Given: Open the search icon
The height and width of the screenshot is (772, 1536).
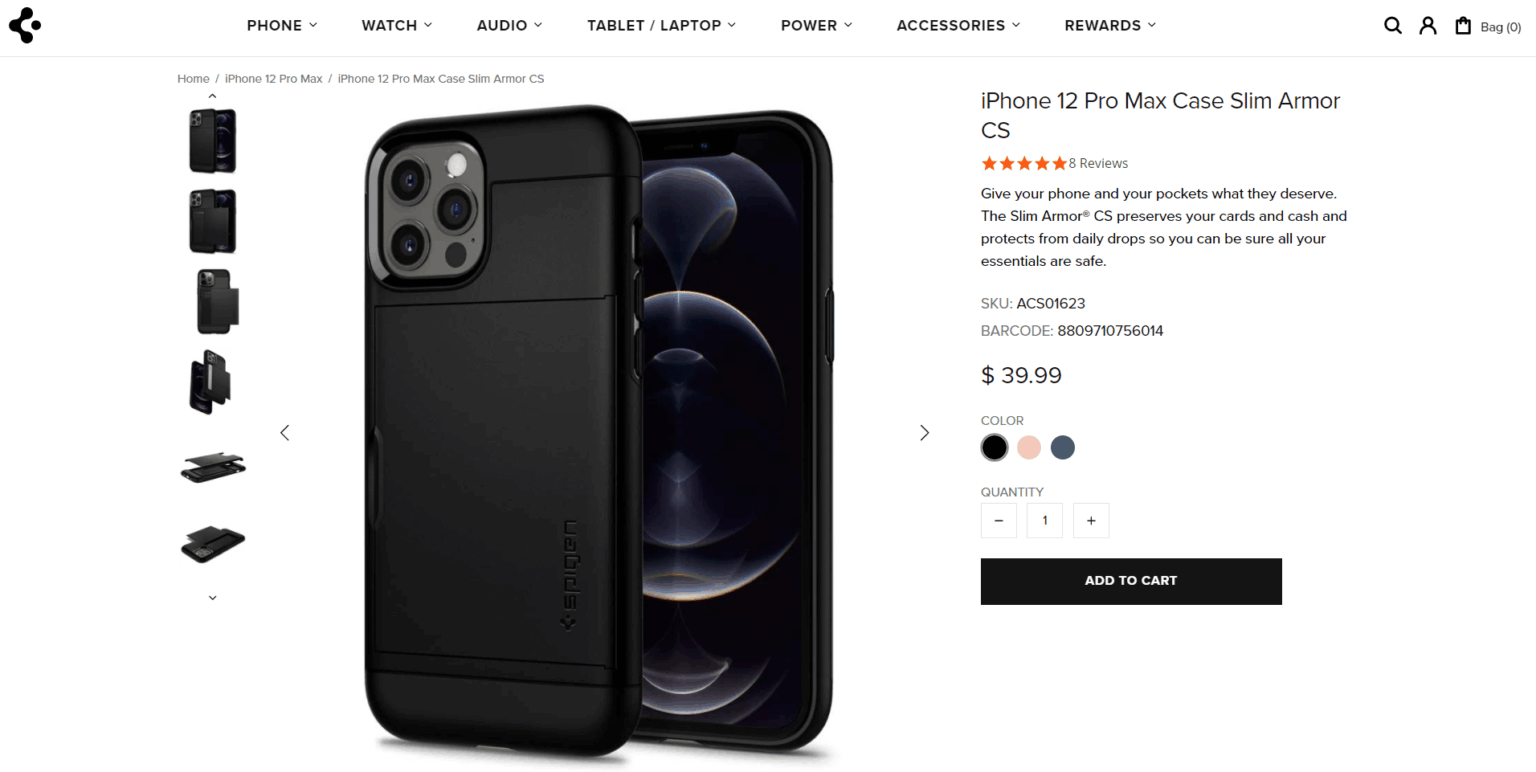Looking at the screenshot, I should [1393, 25].
